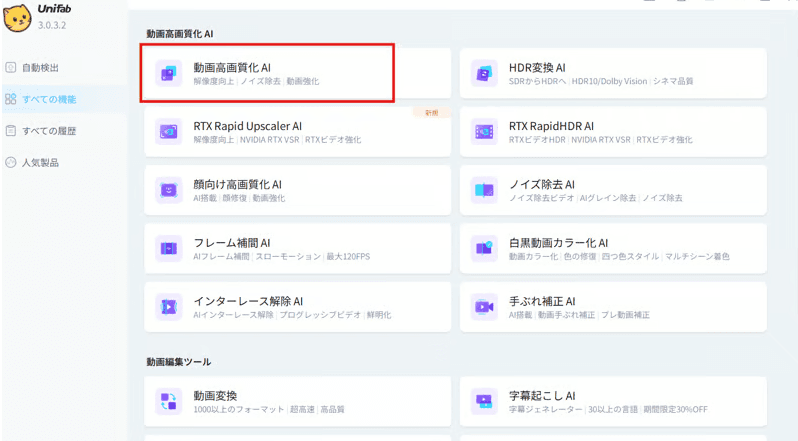
Task: Click the Unifab cat logo
Action: point(17,18)
